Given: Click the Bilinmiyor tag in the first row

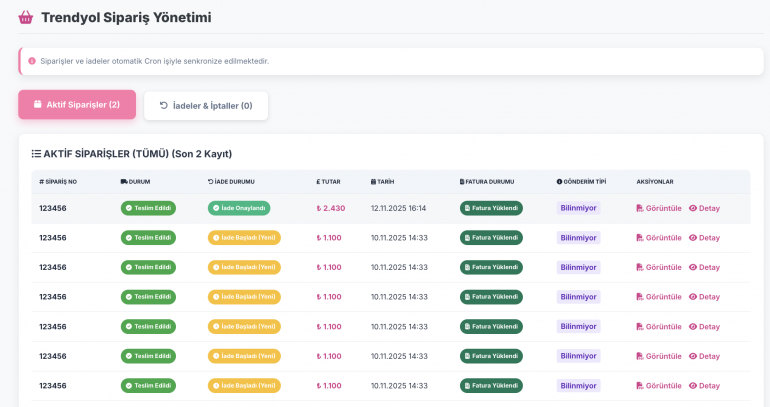Looking at the screenshot, I should pyautogui.click(x=578, y=208).
